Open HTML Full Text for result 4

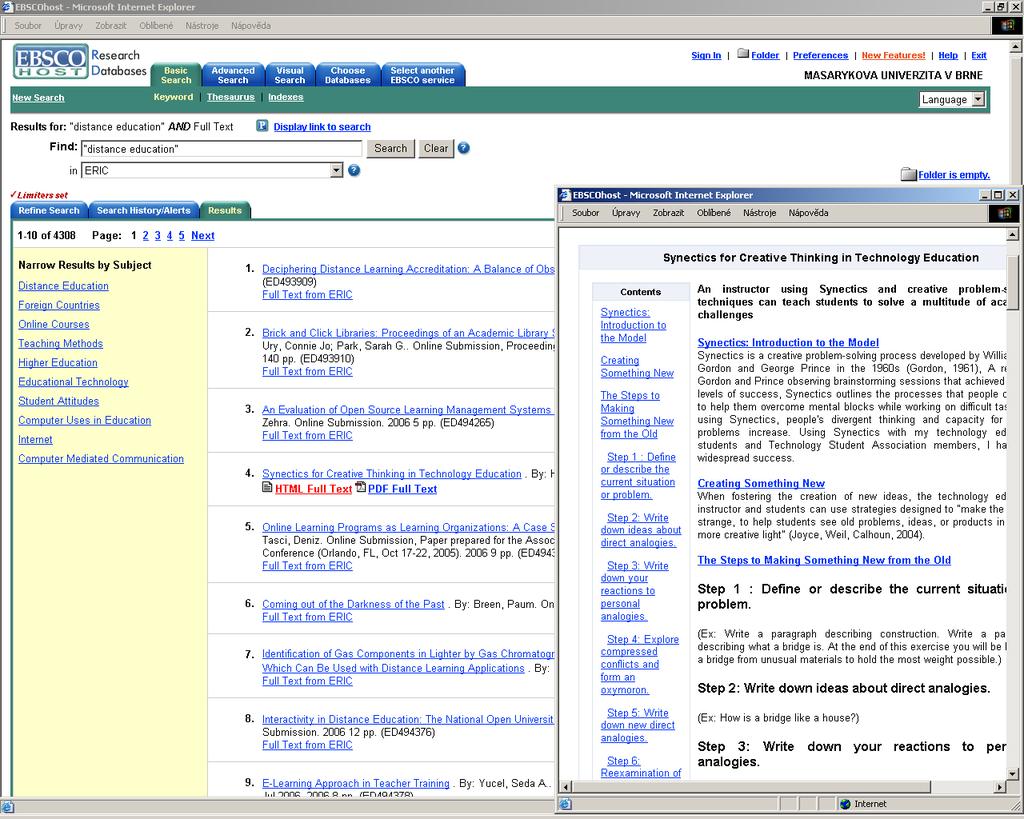coord(313,489)
